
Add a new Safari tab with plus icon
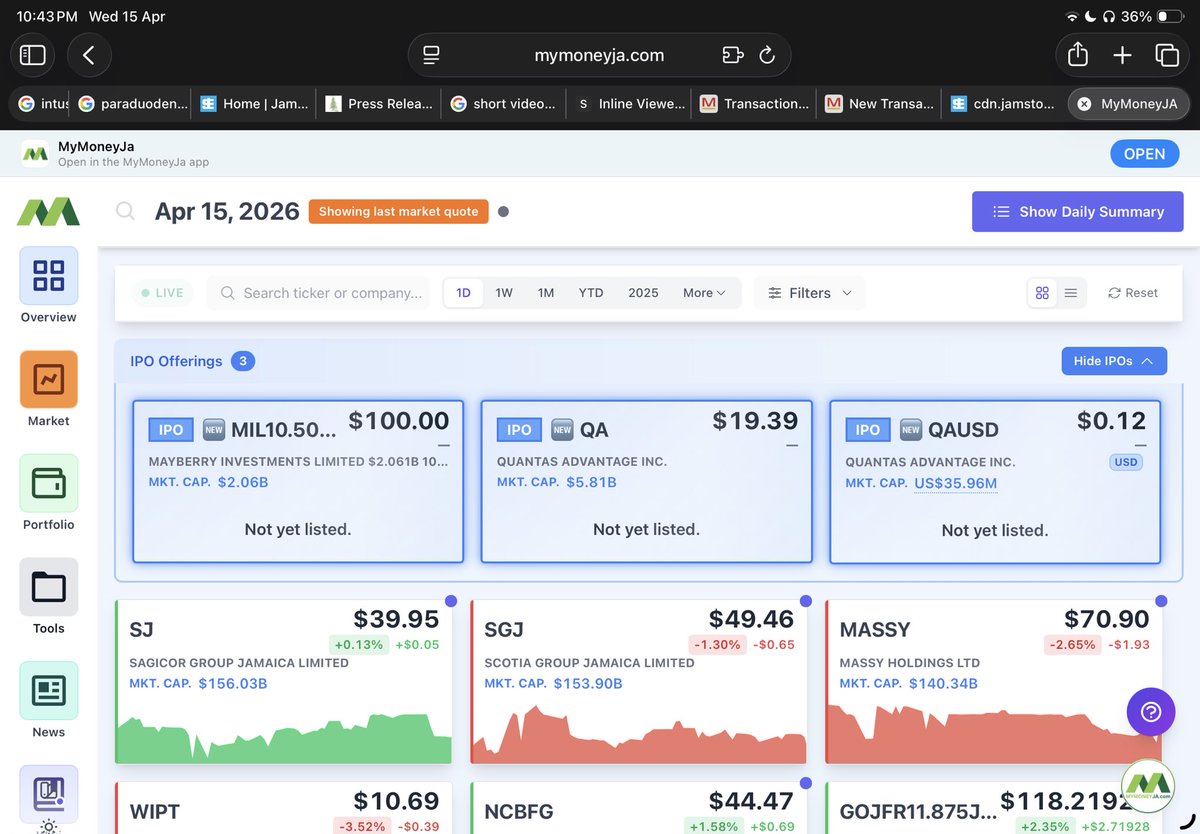point(1122,55)
